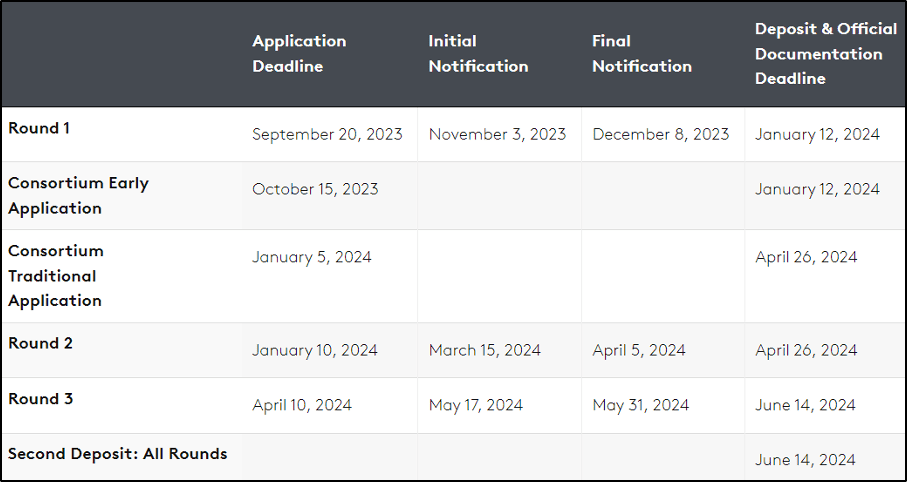The height and width of the screenshot is (482, 908).
Task: Click the May 31, 2024 date cell
Action: click(x=640, y=405)
